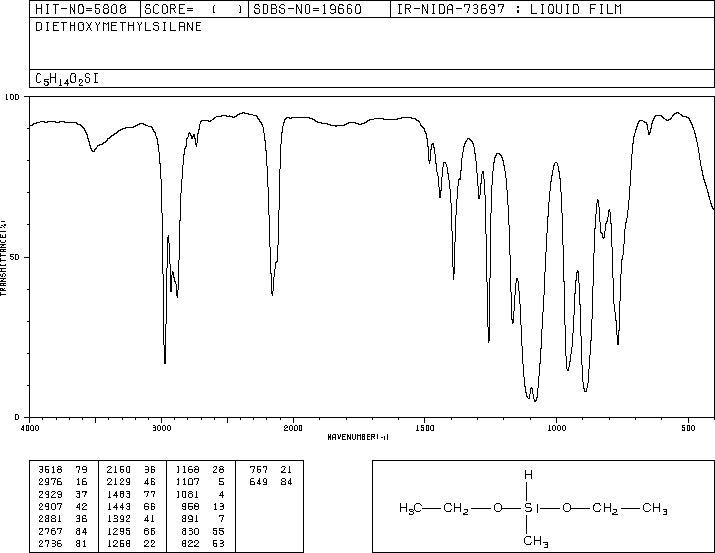715x553 pixels.
Task: Select peak table wavenumber 2736
Action: [50, 543]
